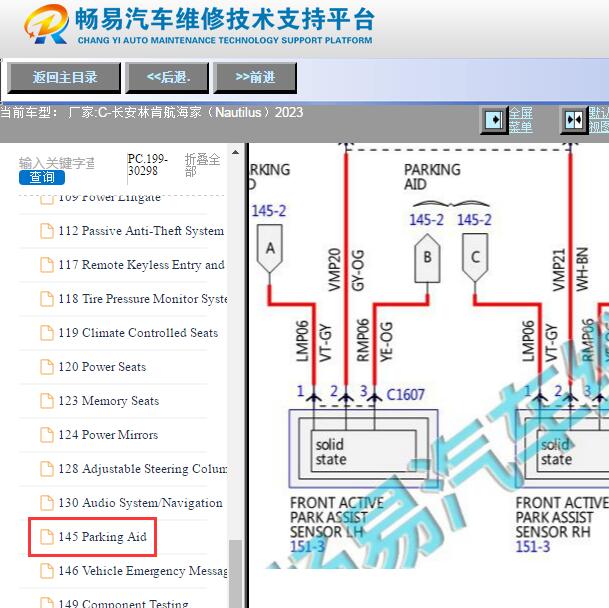The height and width of the screenshot is (608, 609).
Task: Click the VMP20 wire label
Action: pyautogui.click(x=335, y=270)
